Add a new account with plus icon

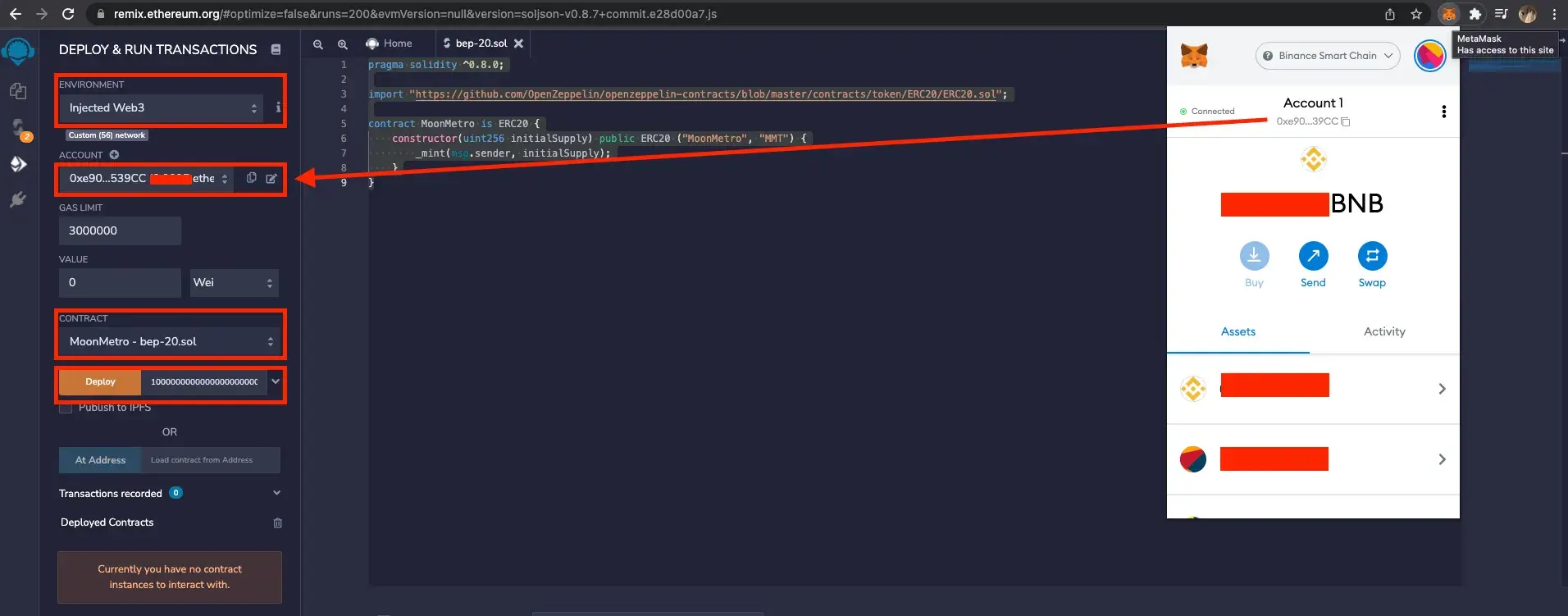tap(114, 155)
